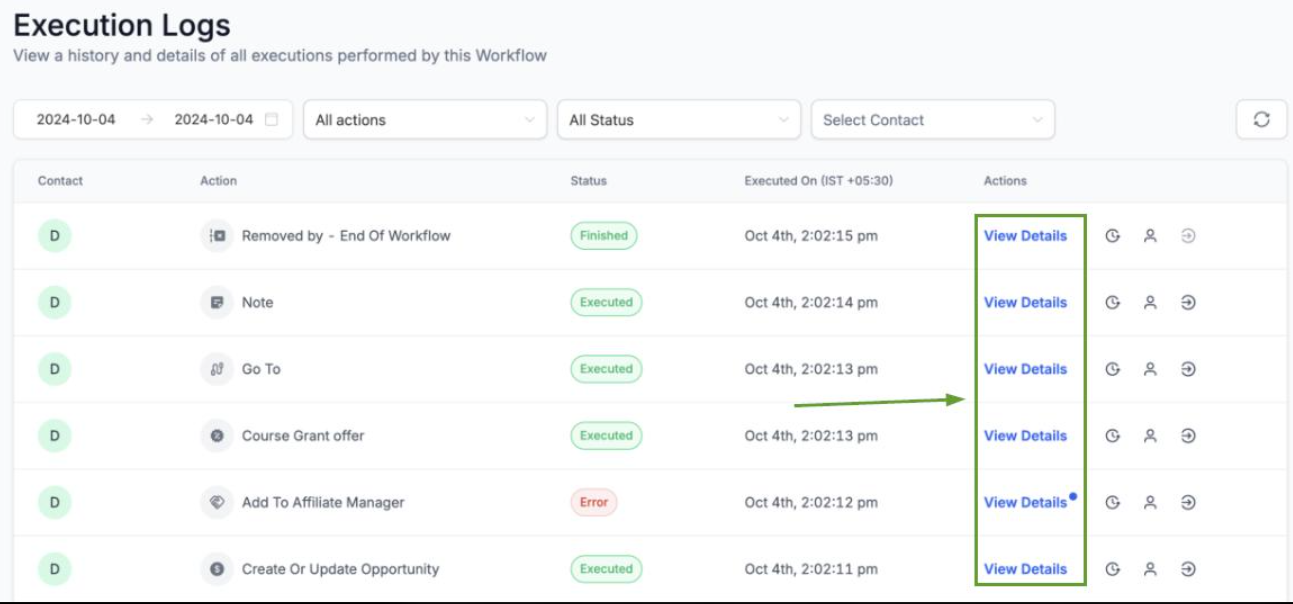
Task: Click the Add To Affiliate Manager action icon
Action: point(216,502)
